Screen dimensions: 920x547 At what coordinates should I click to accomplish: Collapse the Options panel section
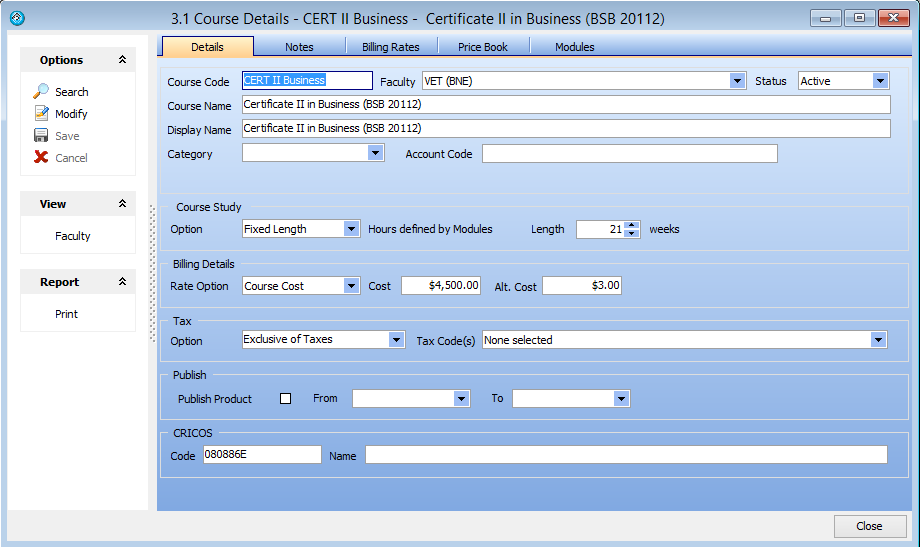pyautogui.click(x=122, y=60)
